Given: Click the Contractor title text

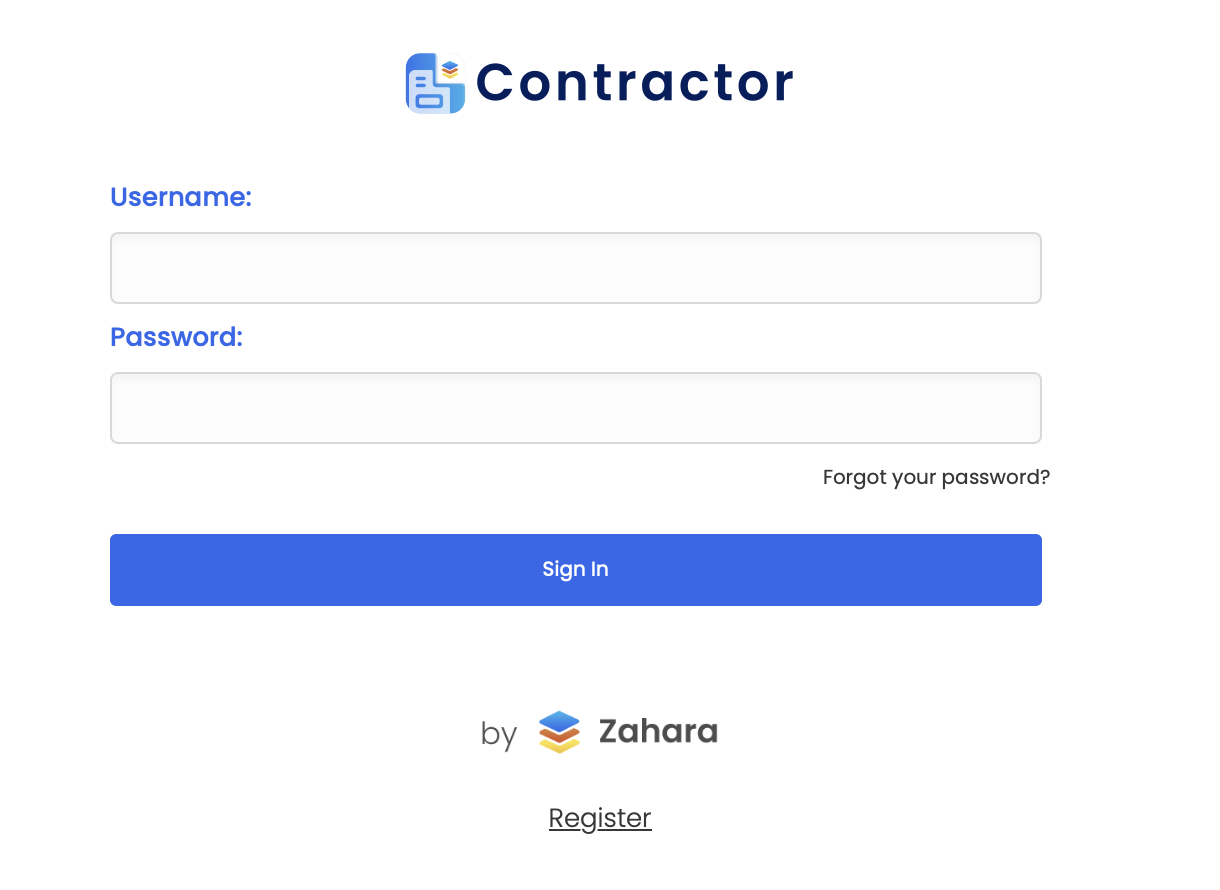Looking at the screenshot, I should pos(634,83).
